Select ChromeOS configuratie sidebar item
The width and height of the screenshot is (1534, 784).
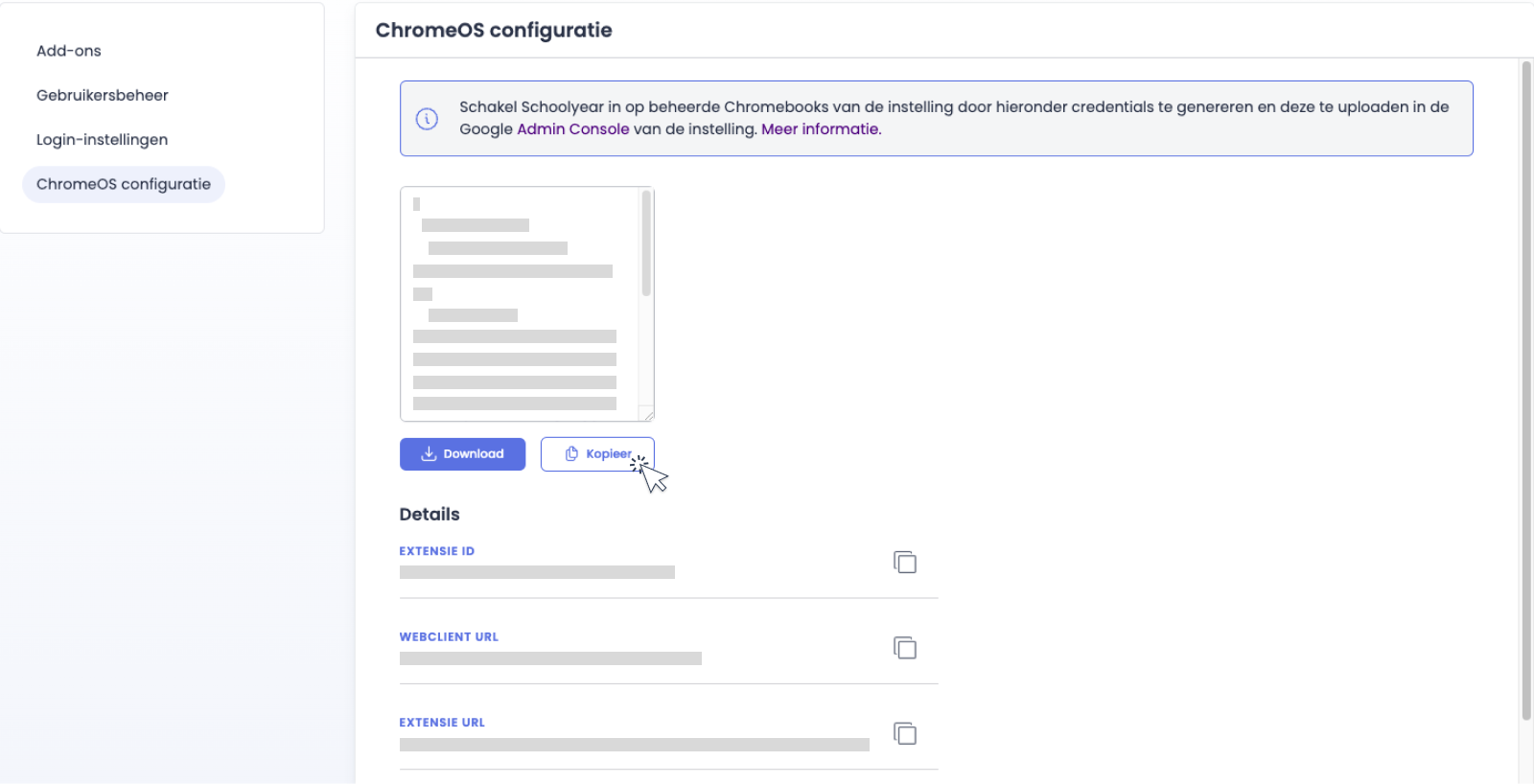[124, 184]
